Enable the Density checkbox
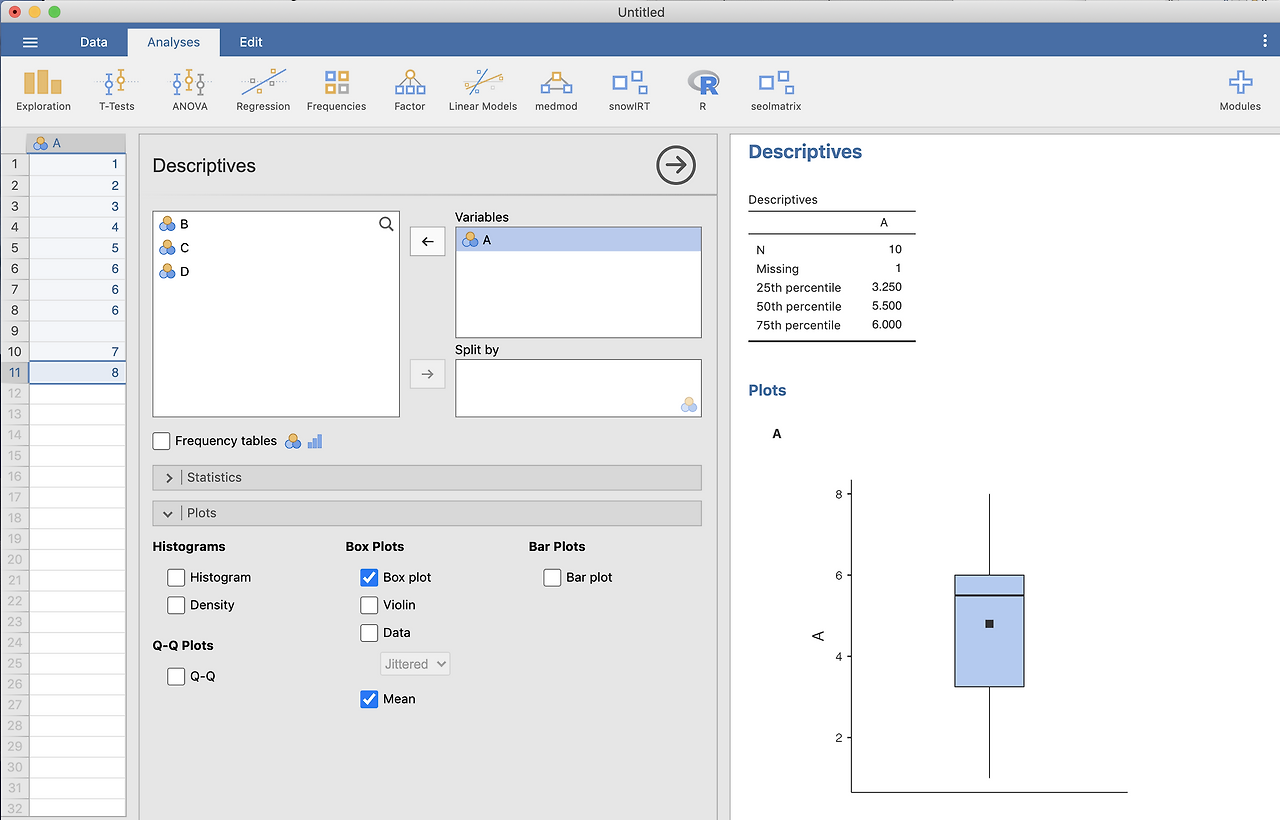Image resolution: width=1280 pixels, height=820 pixels. (176, 605)
